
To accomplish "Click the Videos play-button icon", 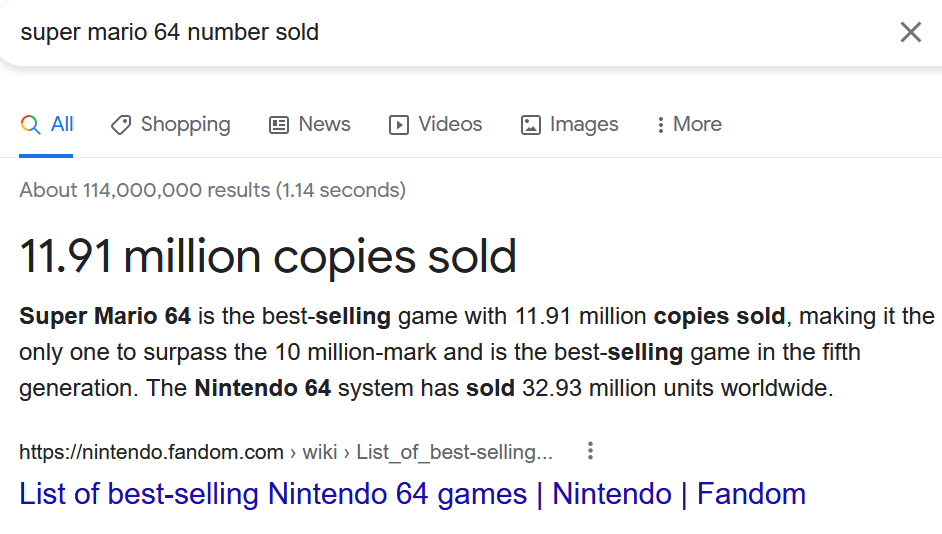I will coord(398,124).
